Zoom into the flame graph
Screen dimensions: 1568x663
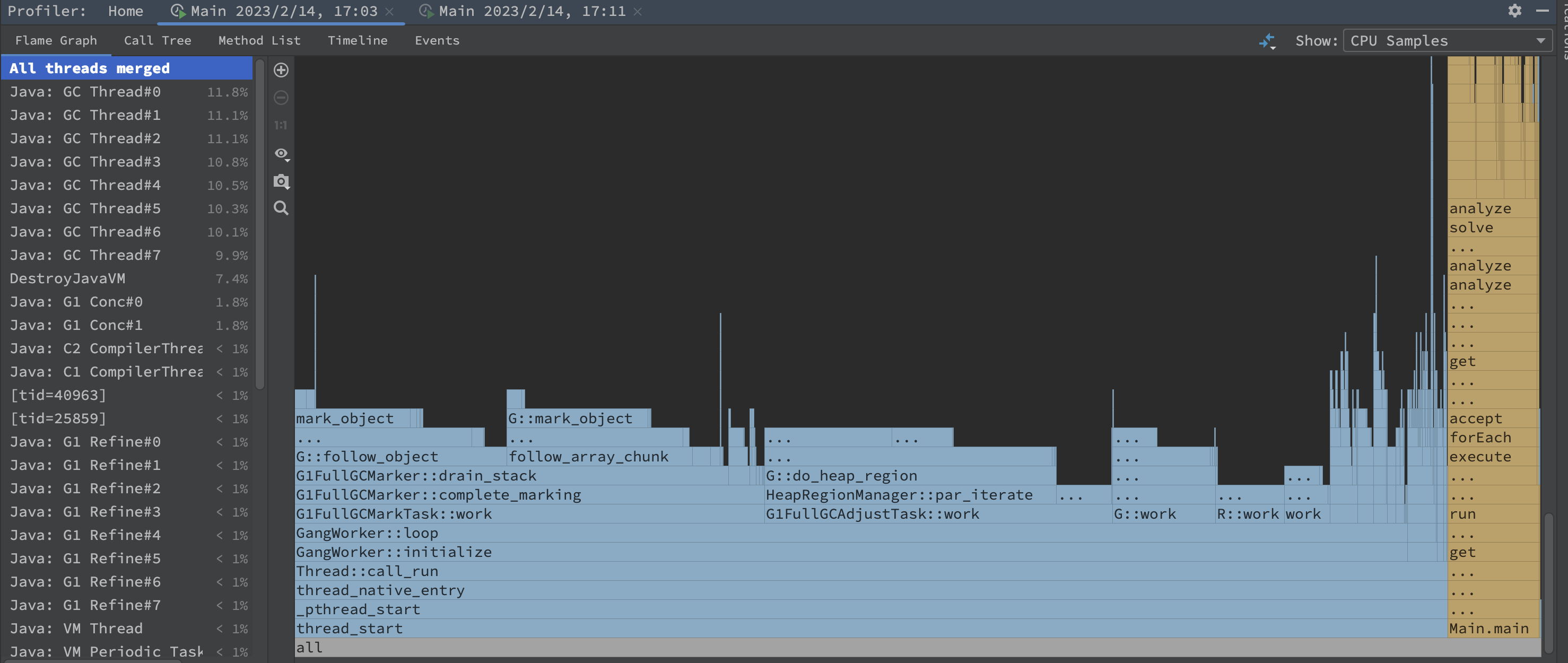coord(281,70)
